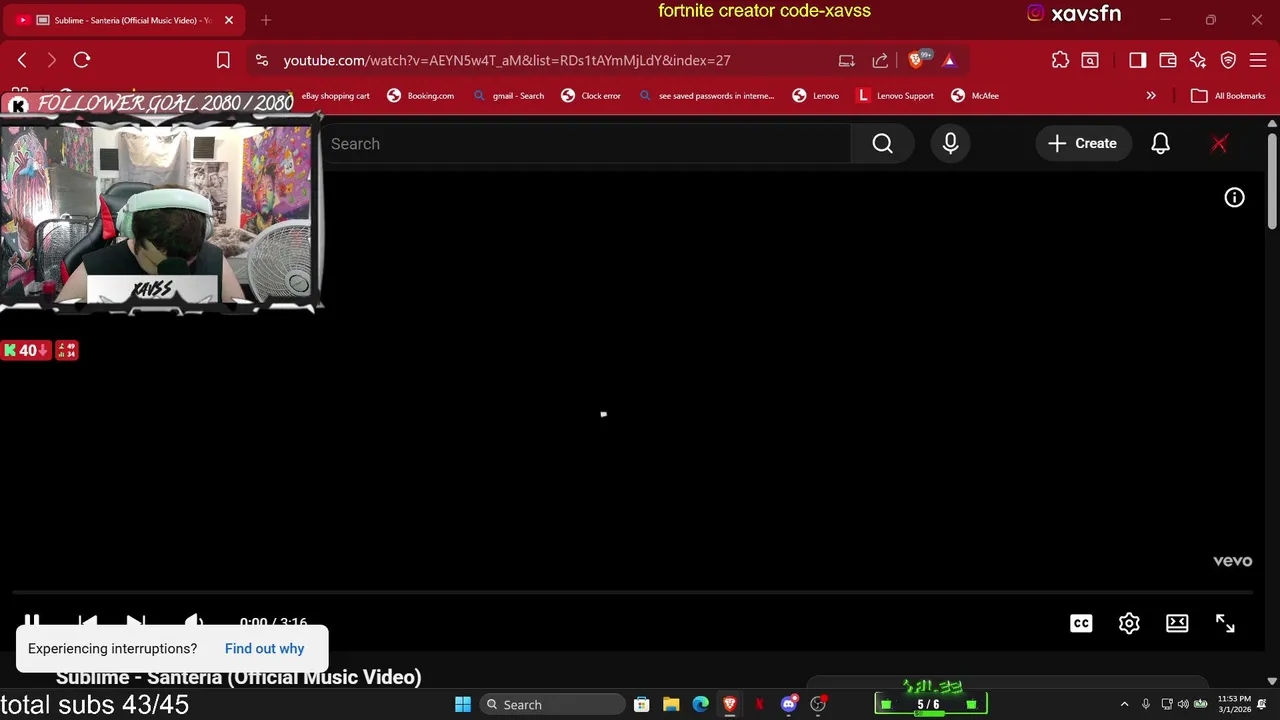Image resolution: width=1280 pixels, height=720 pixels.
Task: Open Brave Rewards triangle icon
Action: click(x=949, y=60)
